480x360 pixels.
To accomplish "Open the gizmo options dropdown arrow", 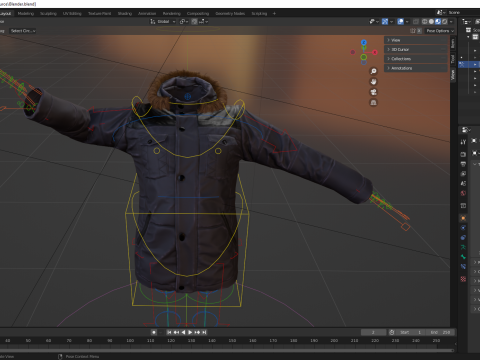I will [x=392, y=22].
